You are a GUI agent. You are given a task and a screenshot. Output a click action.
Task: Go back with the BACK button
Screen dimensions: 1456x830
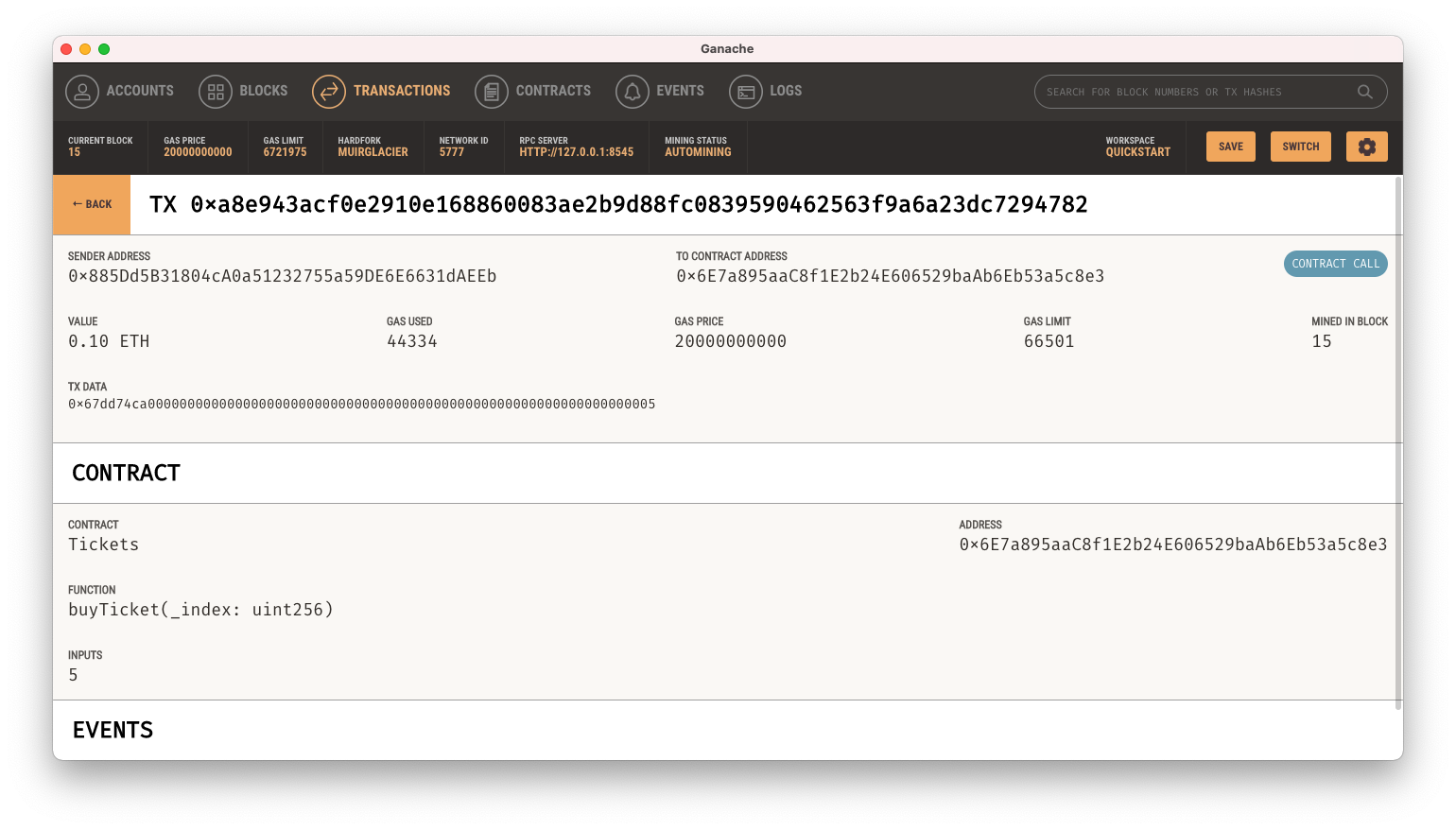[x=92, y=204]
